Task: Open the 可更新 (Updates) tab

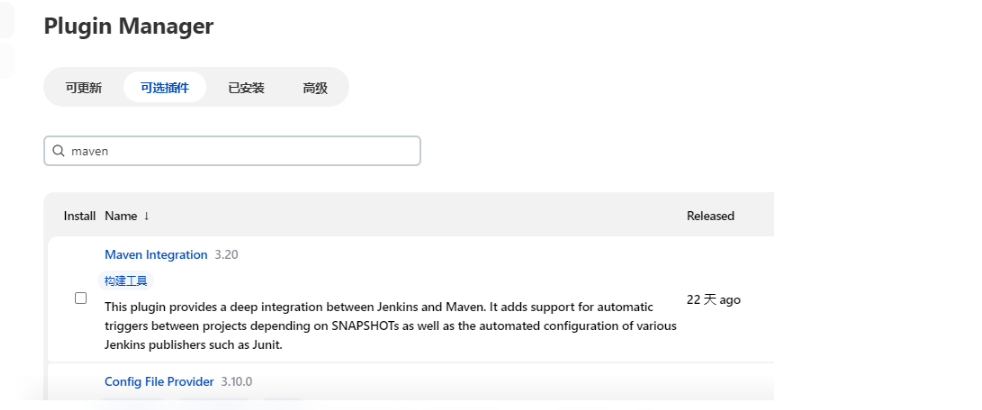Action: point(84,88)
